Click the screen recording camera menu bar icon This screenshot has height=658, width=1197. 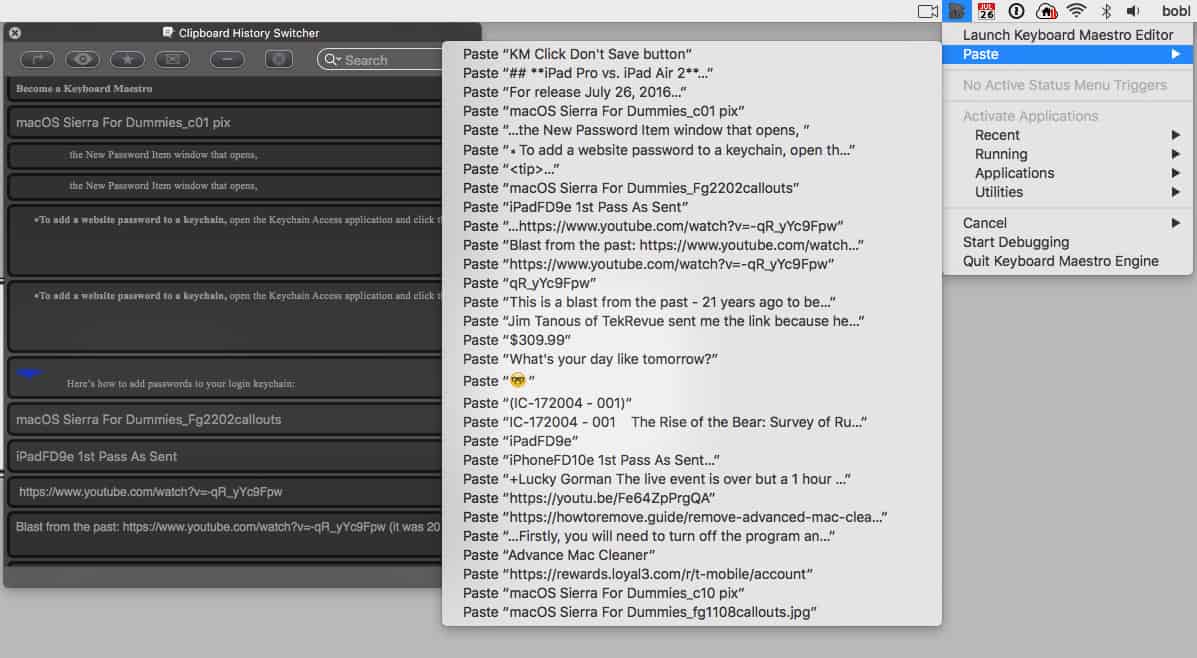(x=928, y=11)
